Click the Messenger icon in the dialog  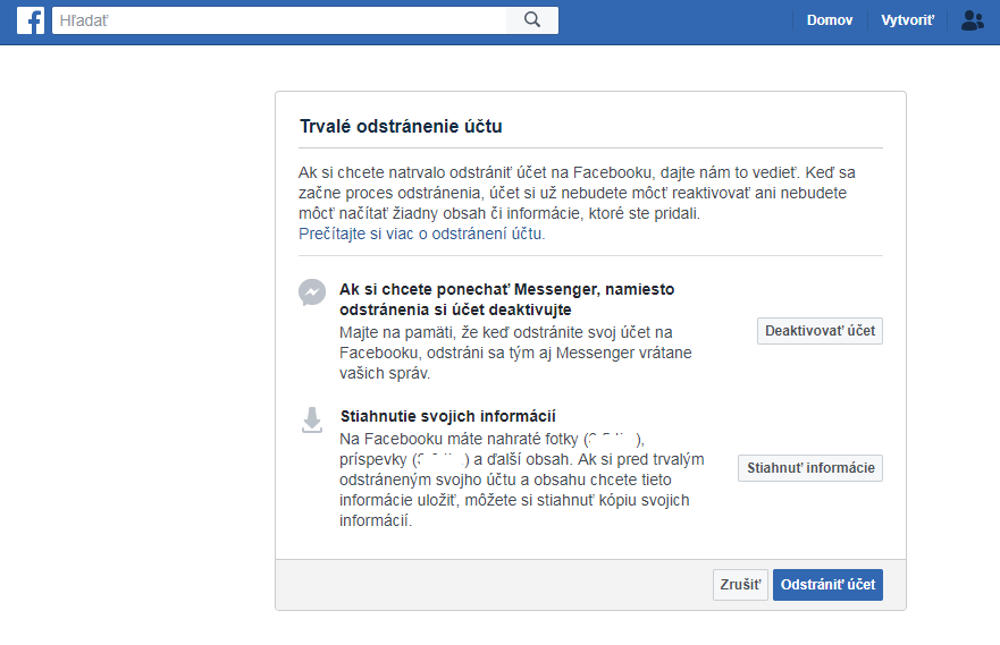312,293
